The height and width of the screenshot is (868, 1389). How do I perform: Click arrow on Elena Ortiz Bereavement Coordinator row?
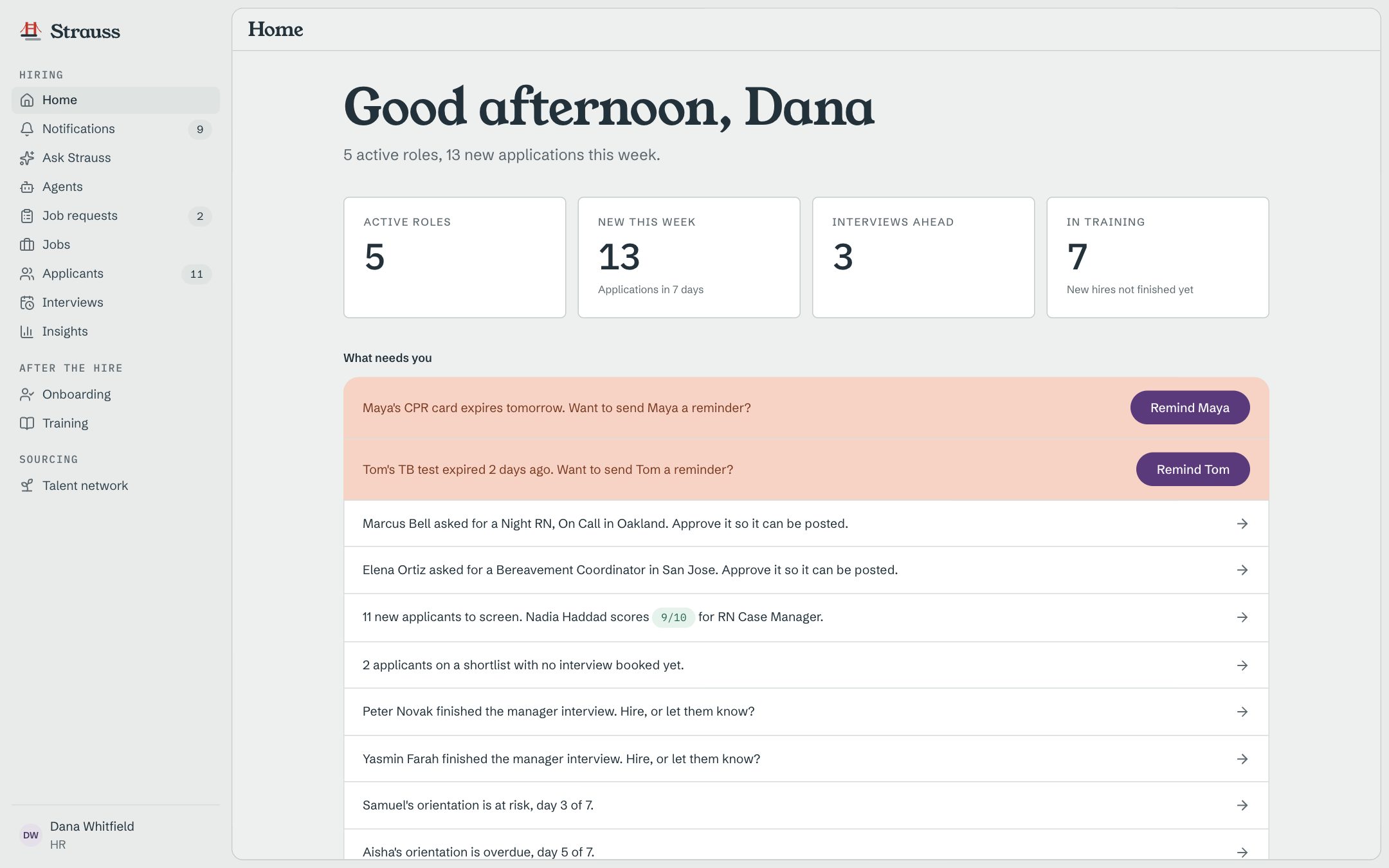tap(1242, 570)
